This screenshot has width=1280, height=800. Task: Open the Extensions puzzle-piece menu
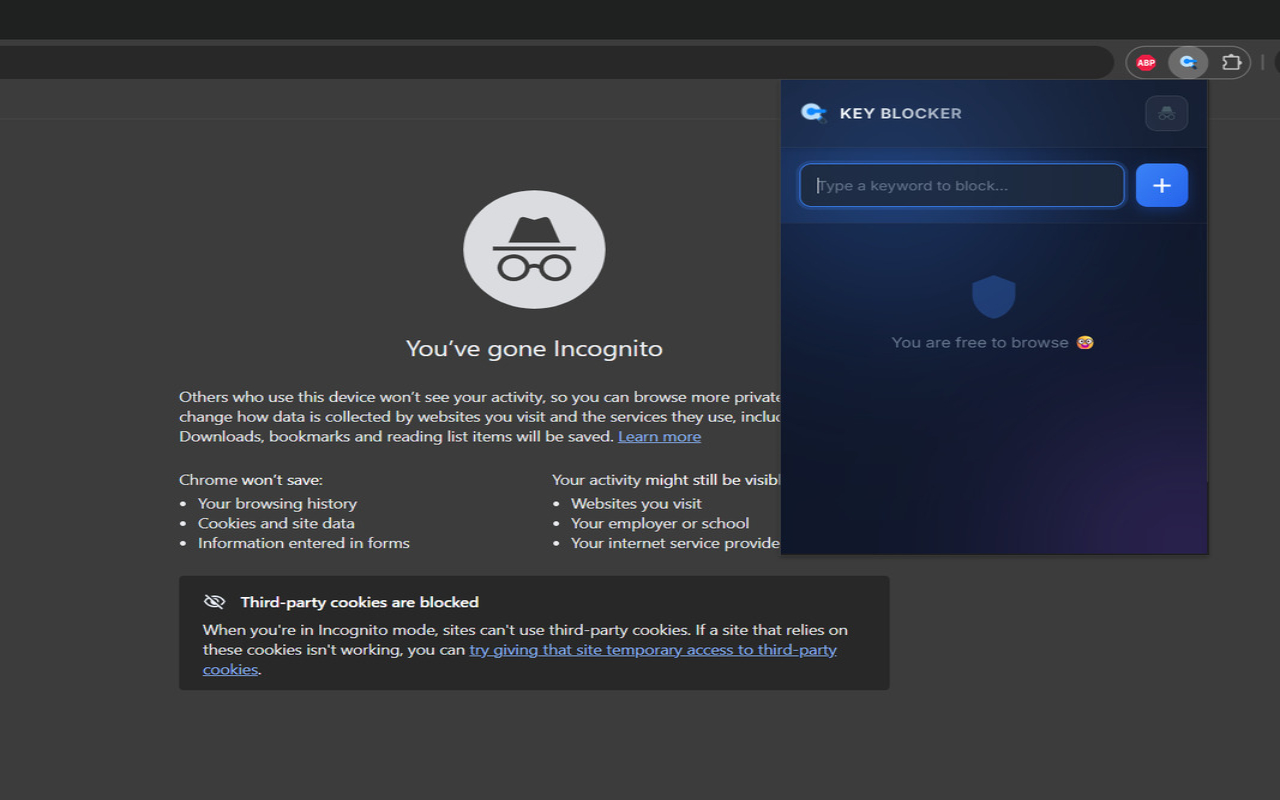pos(1231,63)
